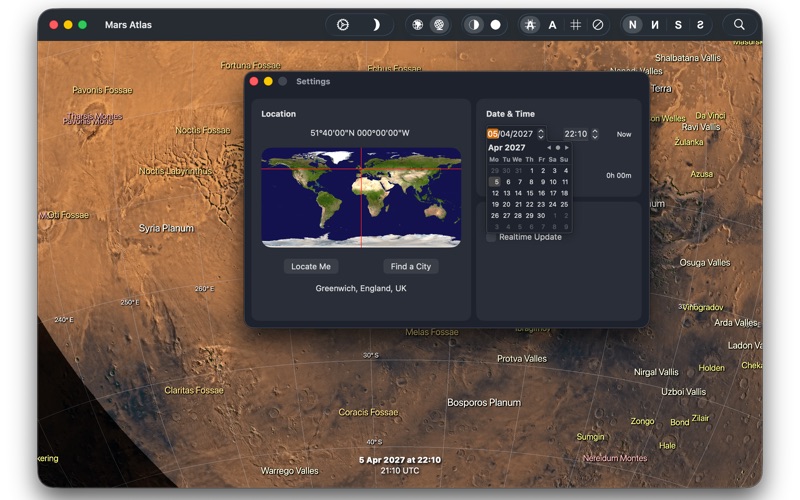The image size is (800, 500).
Task: Toggle the half-shaded disc lighting icon
Action: coord(474,24)
